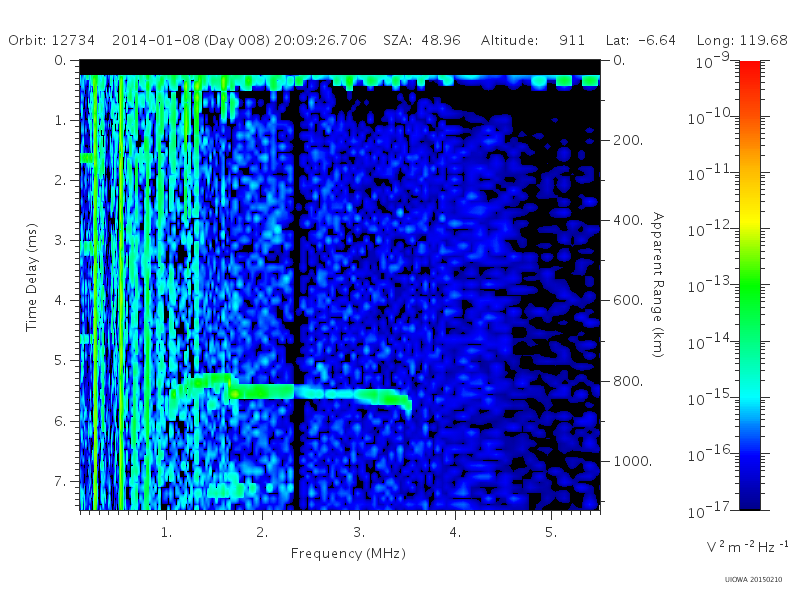Click the Apparent Range (km) axis label

658,285
